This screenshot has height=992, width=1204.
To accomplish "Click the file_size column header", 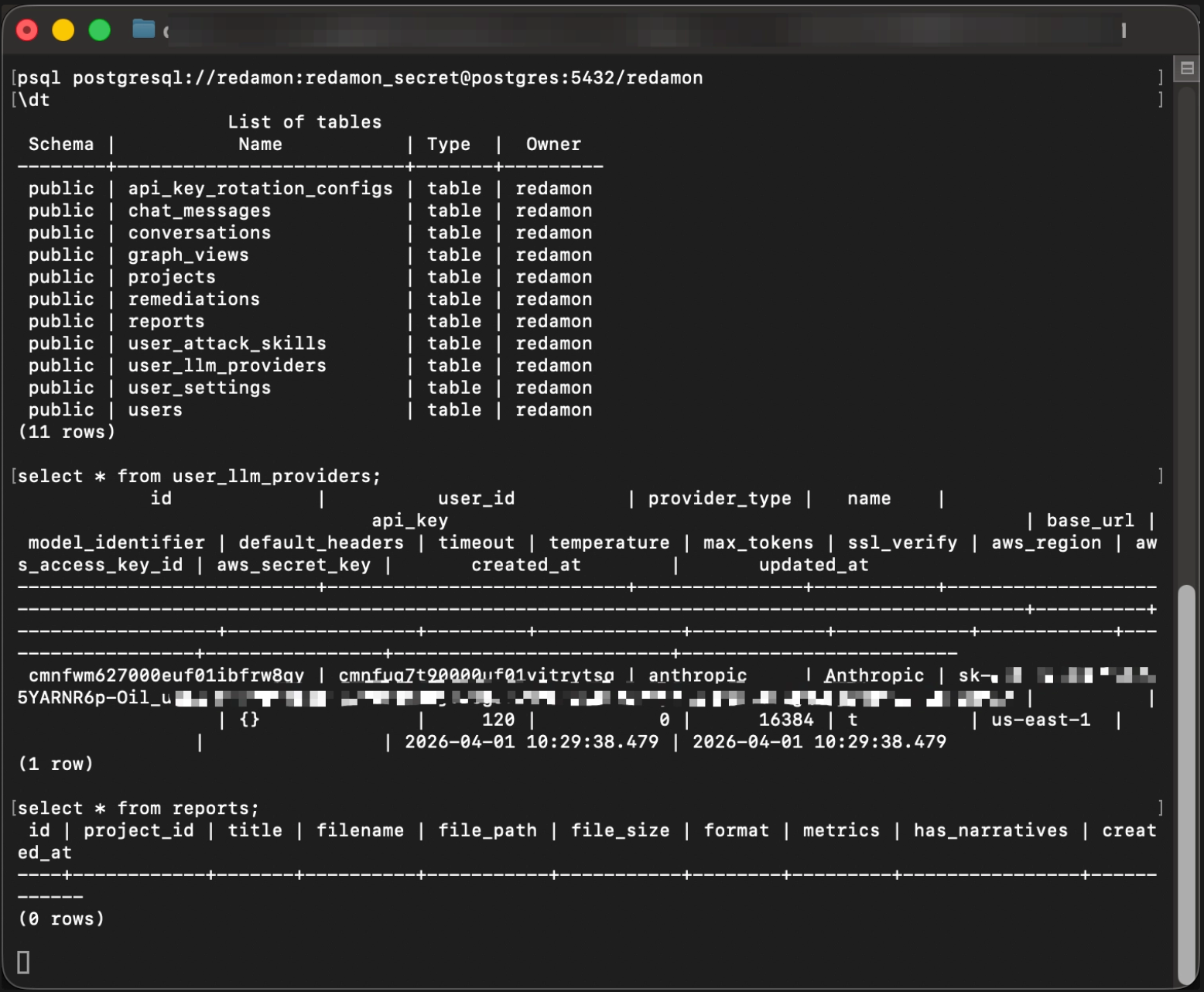I will [x=621, y=831].
